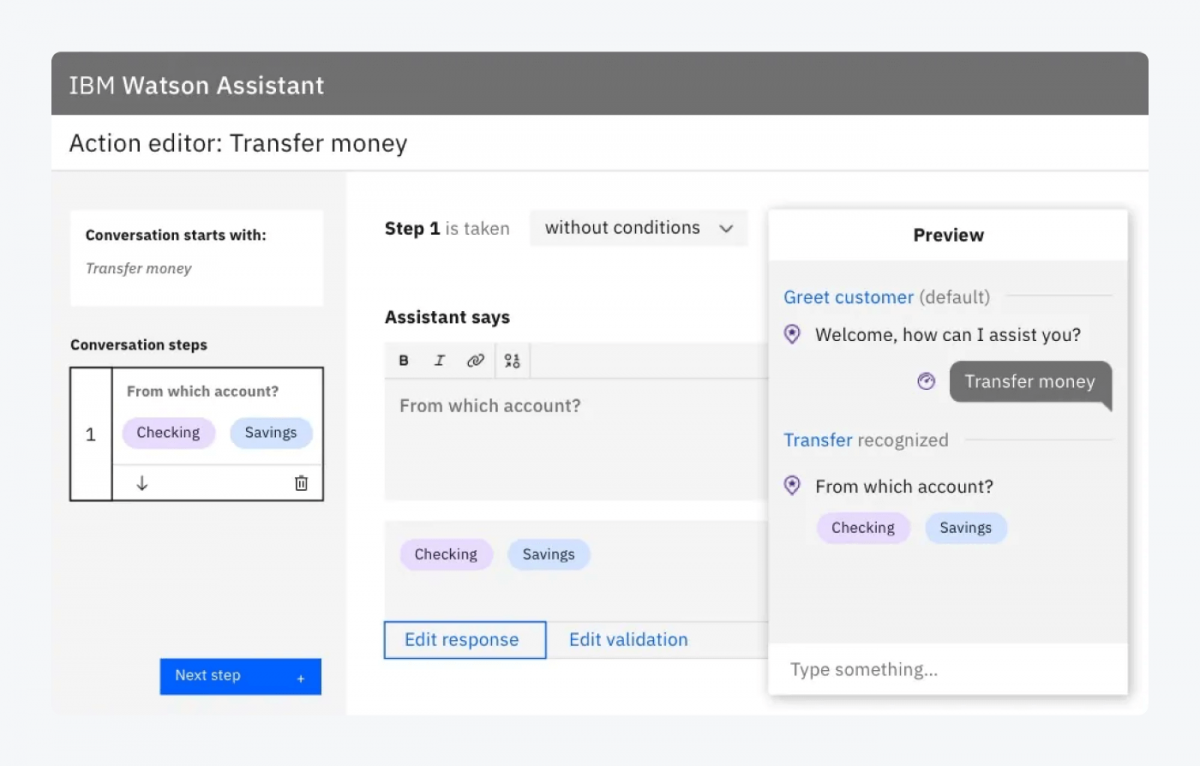Click the down arrow icon in step 1
The height and width of the screenshot is (766, 1200).
click(x=142, y=482)
